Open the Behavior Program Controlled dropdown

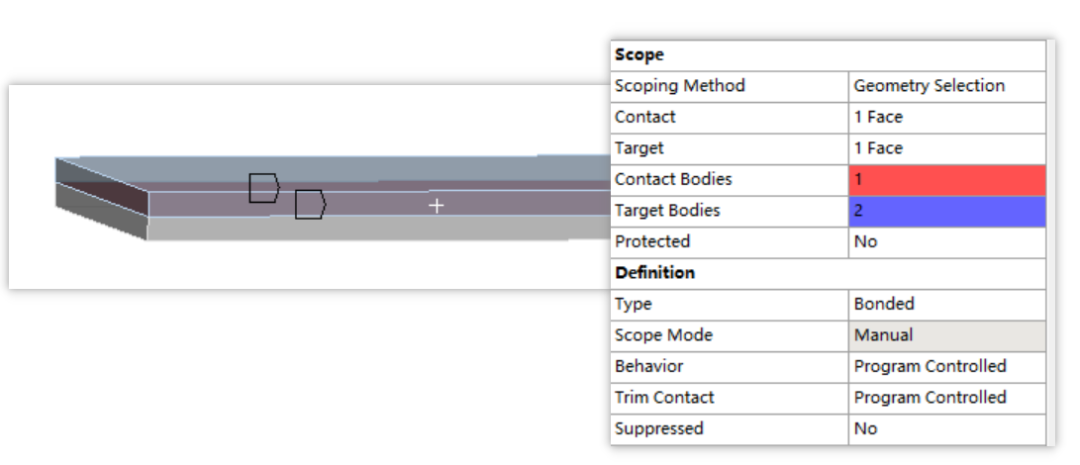pos(947,366)
